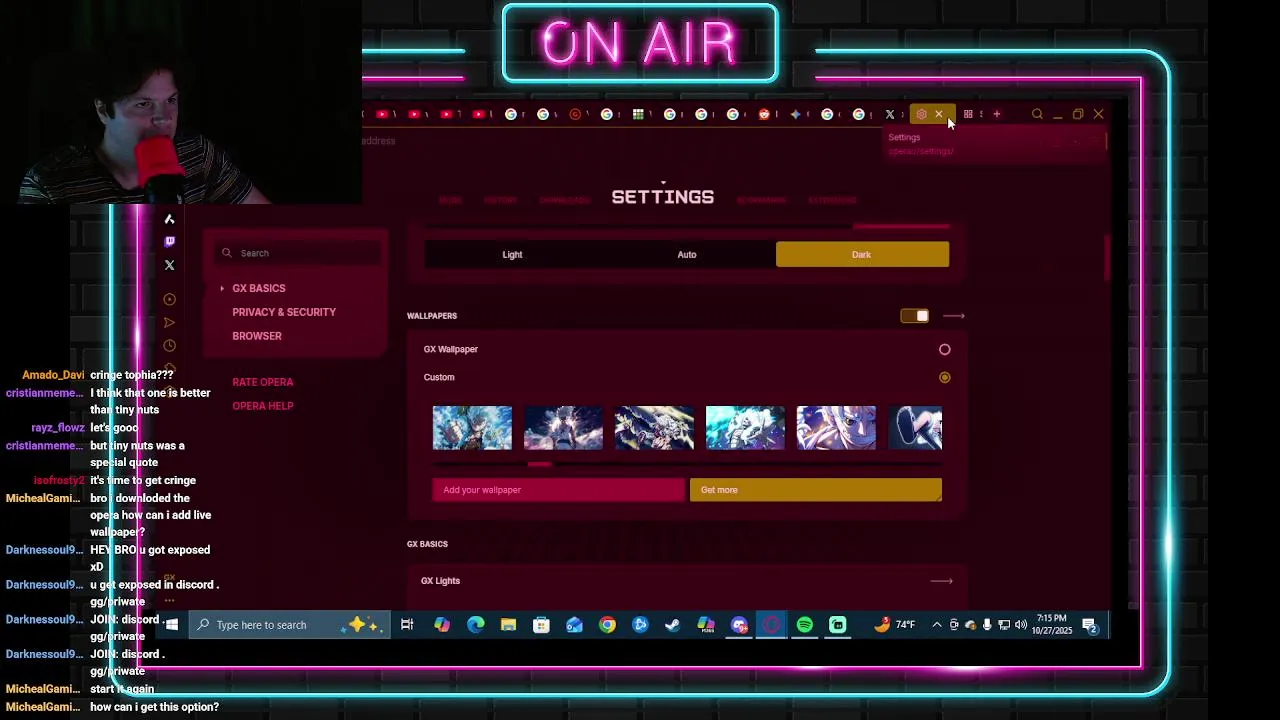This screenshot has width=1280, height=720.
Task: Click the Opera GX taskbar icon
Action: (x=772, y=625)
